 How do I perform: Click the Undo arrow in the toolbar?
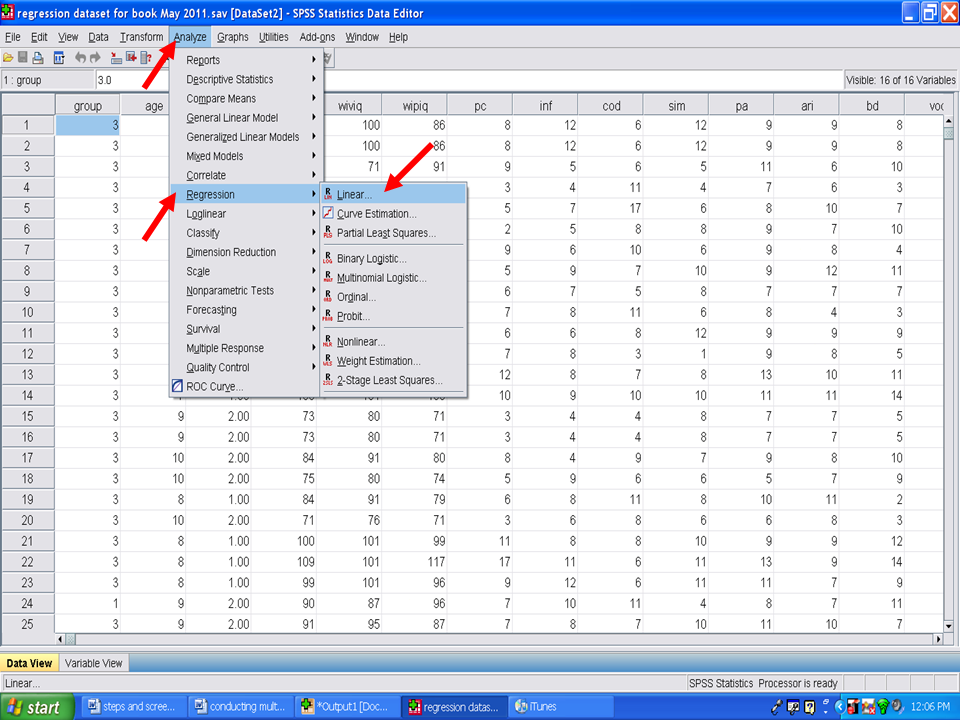point(81,58)
